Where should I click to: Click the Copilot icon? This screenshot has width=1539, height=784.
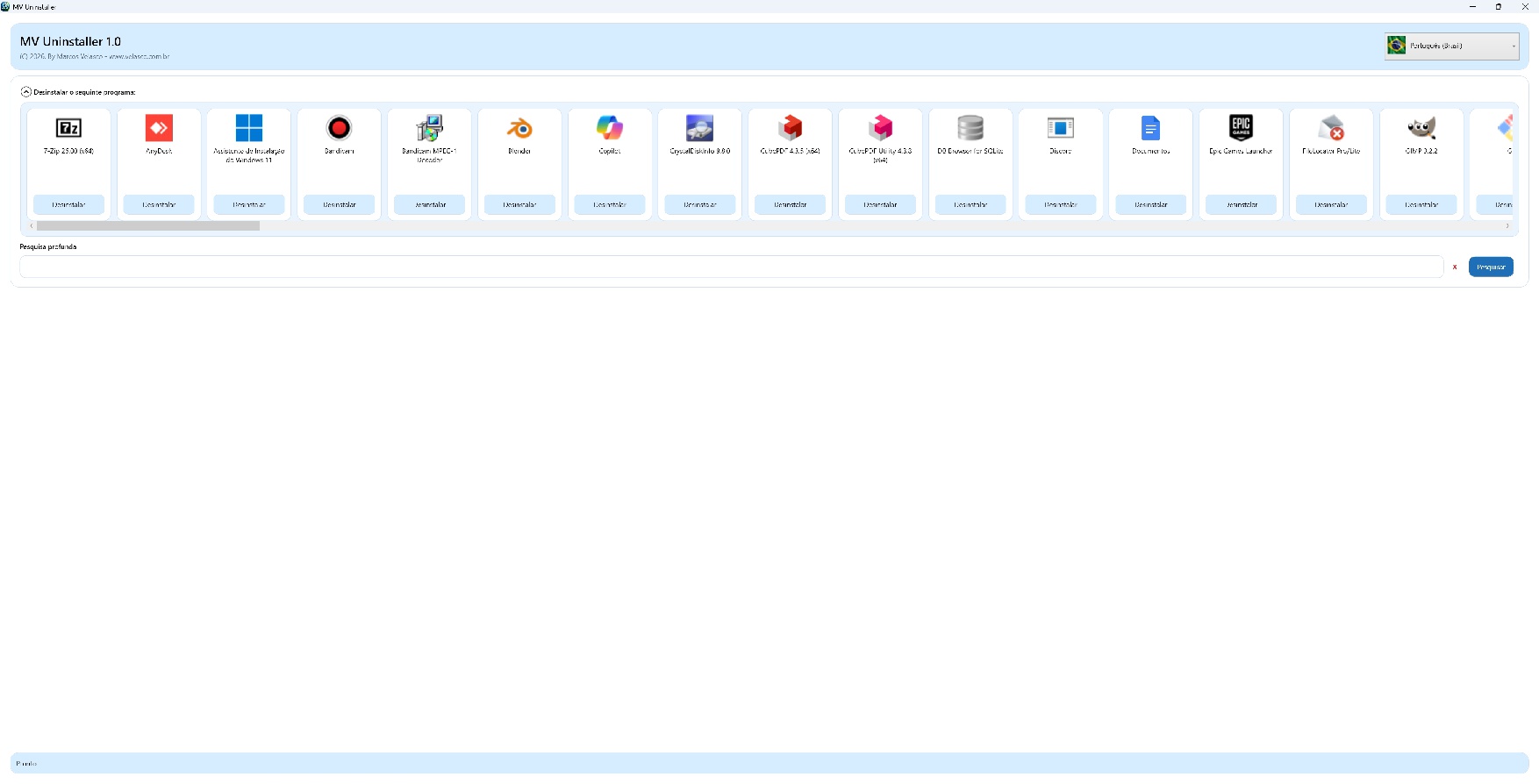coord(610,128)
